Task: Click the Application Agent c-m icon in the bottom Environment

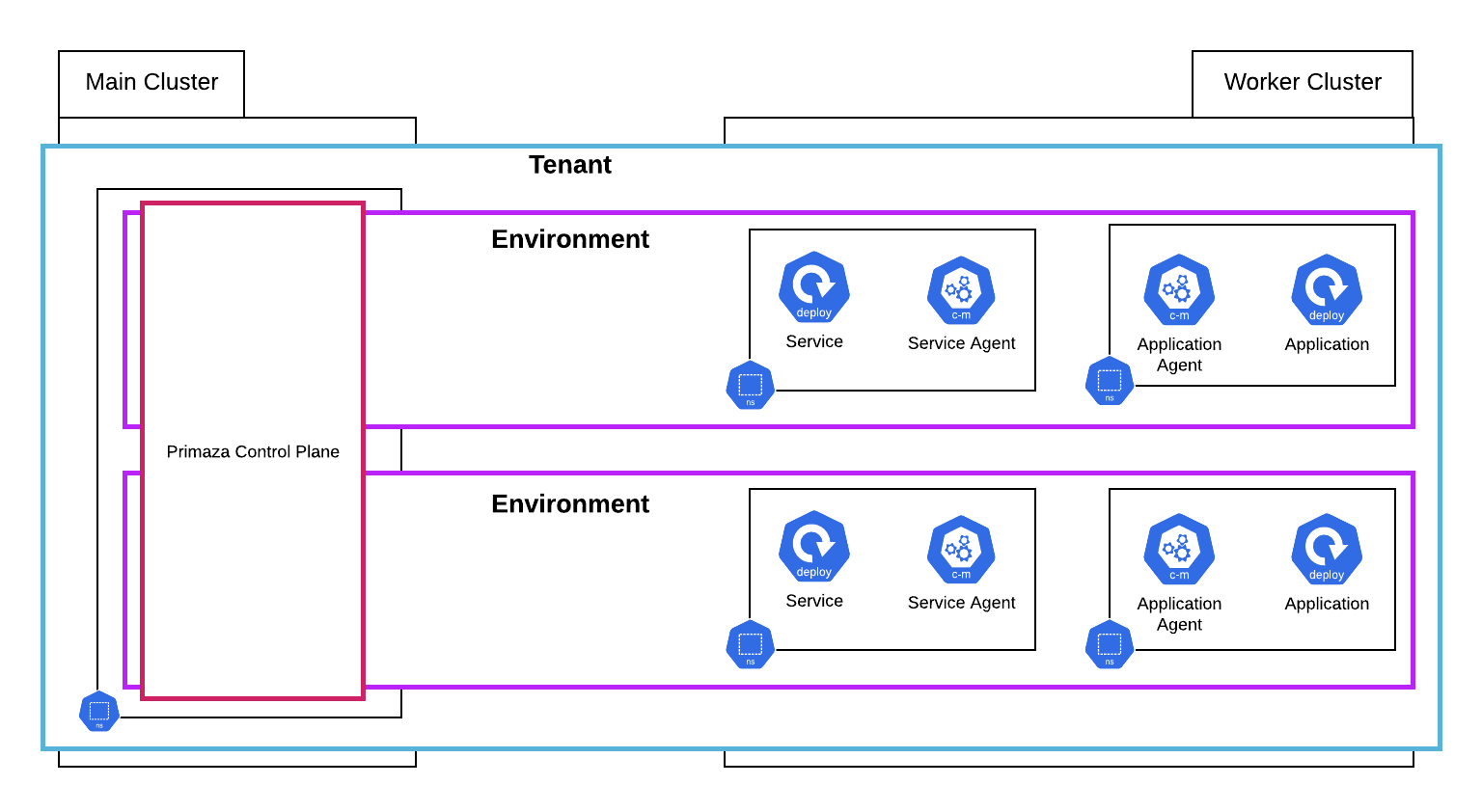Action: (x=1179, y=550)
